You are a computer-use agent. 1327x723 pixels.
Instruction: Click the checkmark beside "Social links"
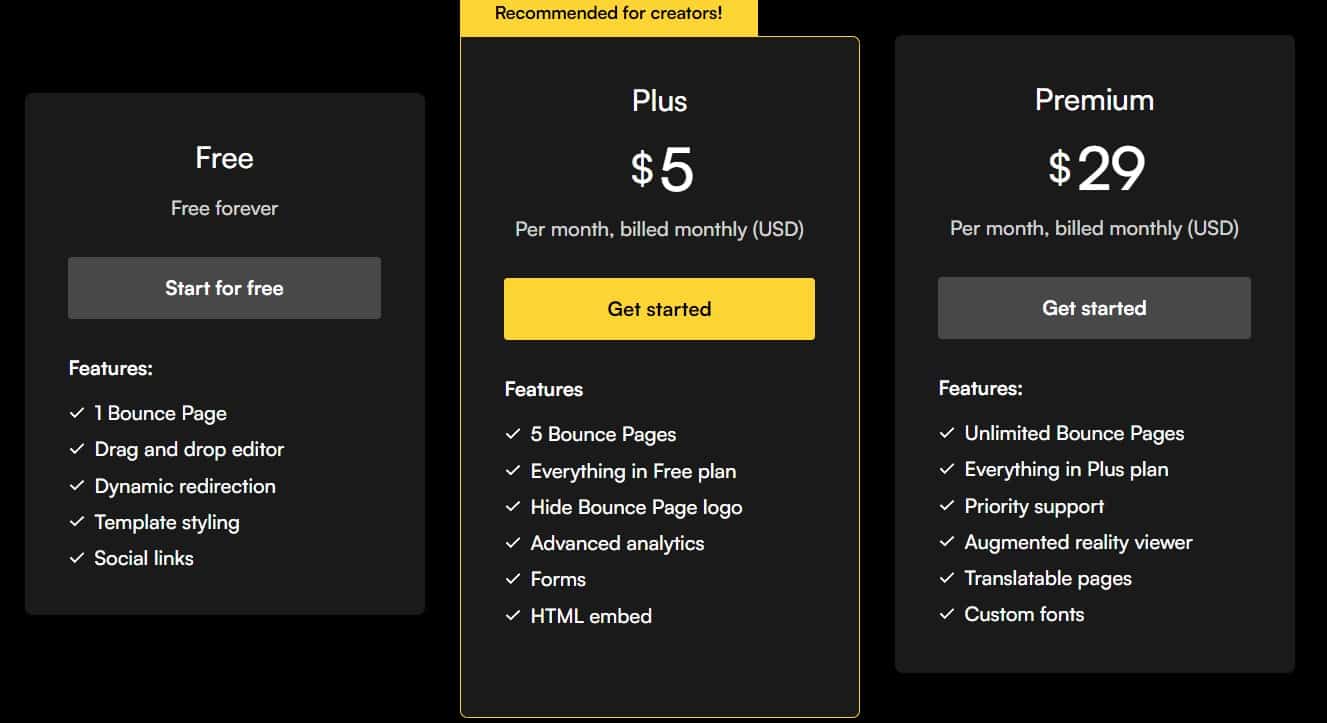click(x=77, y=559)
